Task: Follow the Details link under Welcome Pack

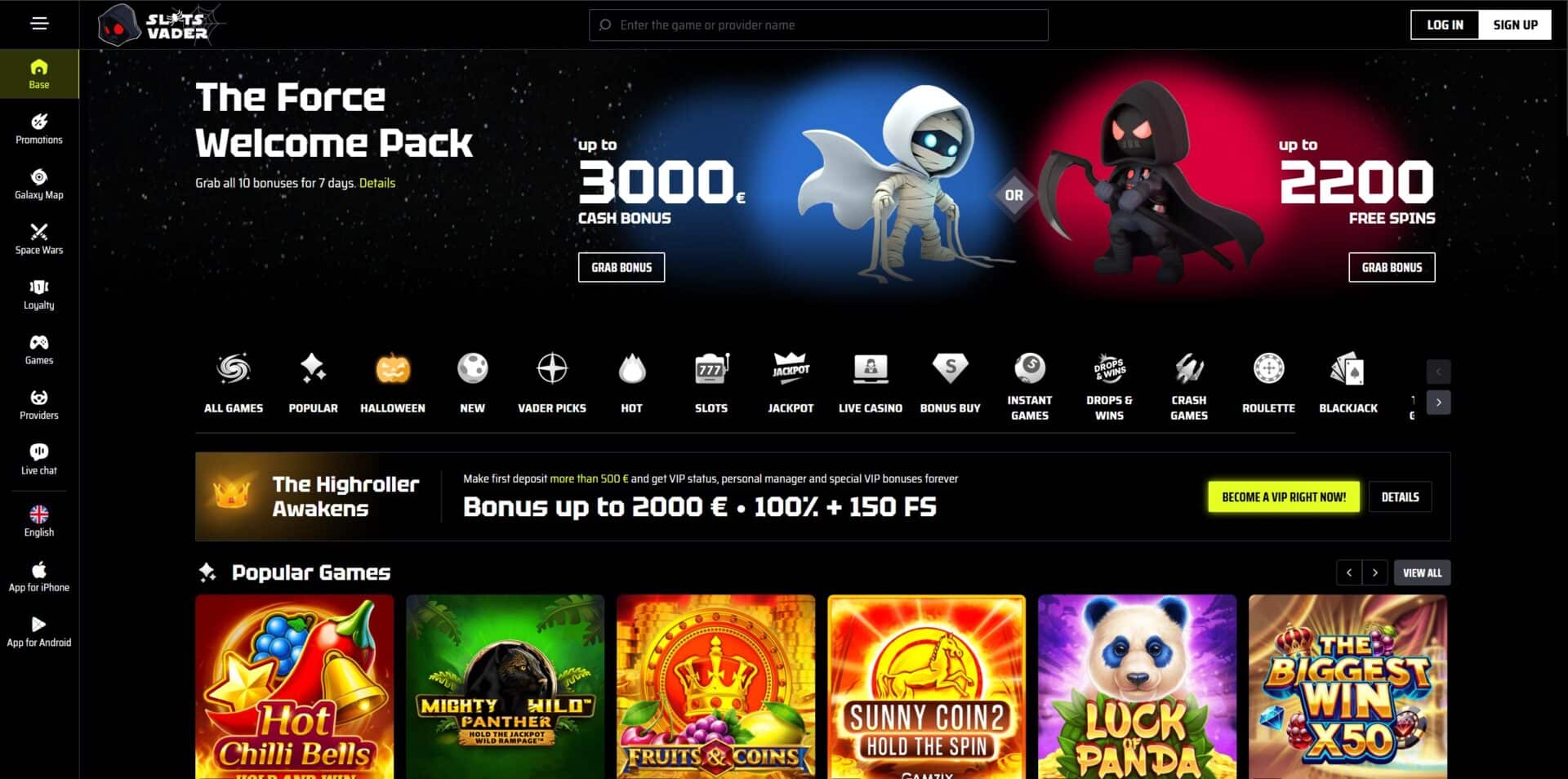Action: (x=377, y=183)
